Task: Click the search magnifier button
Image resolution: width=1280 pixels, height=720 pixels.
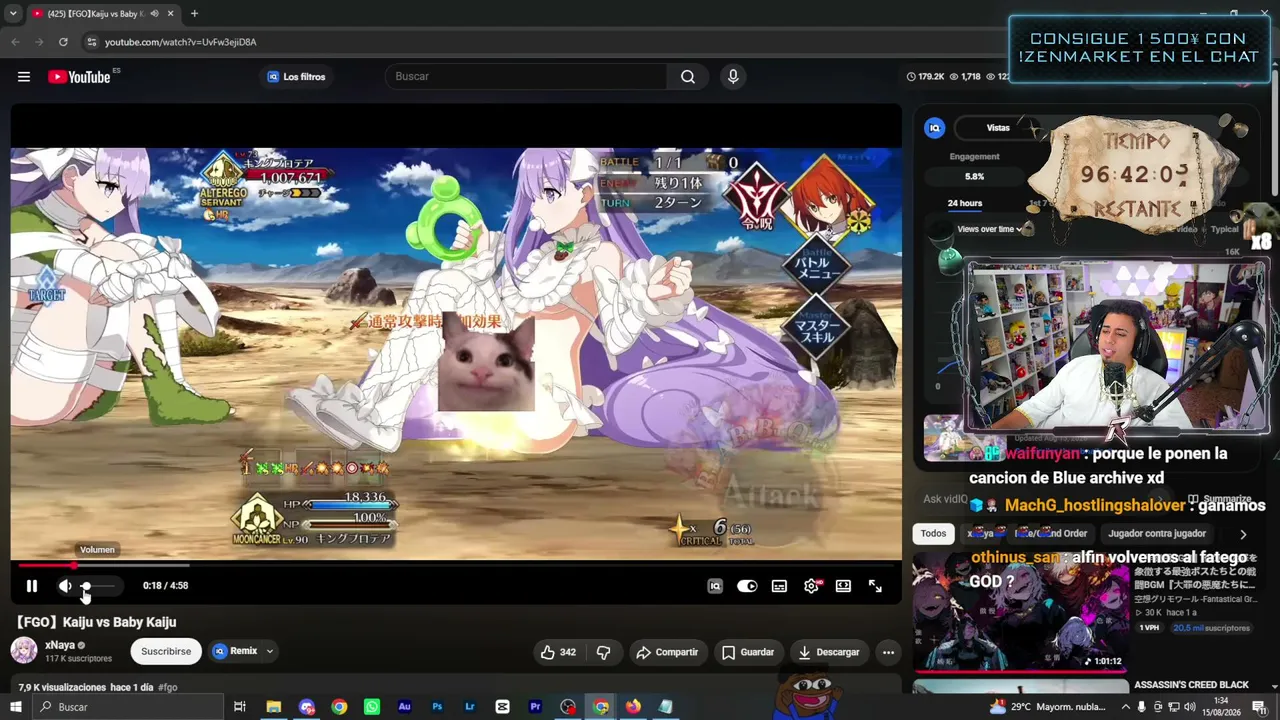Action: (x=688, y=77)
